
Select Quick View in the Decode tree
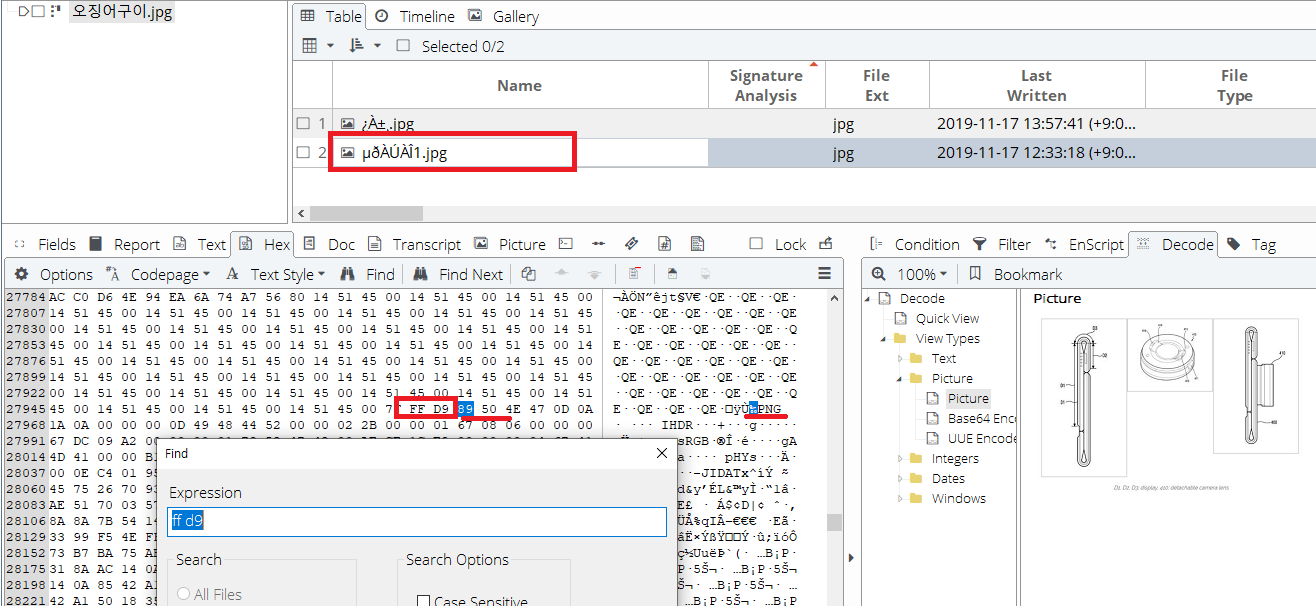(946, 318)
